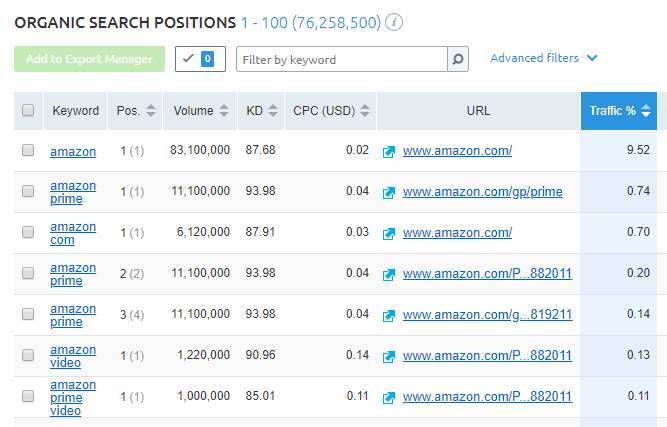Select the volume value 1,000,000
Screen dimensions: 667x427
click(x=203, y=396)
